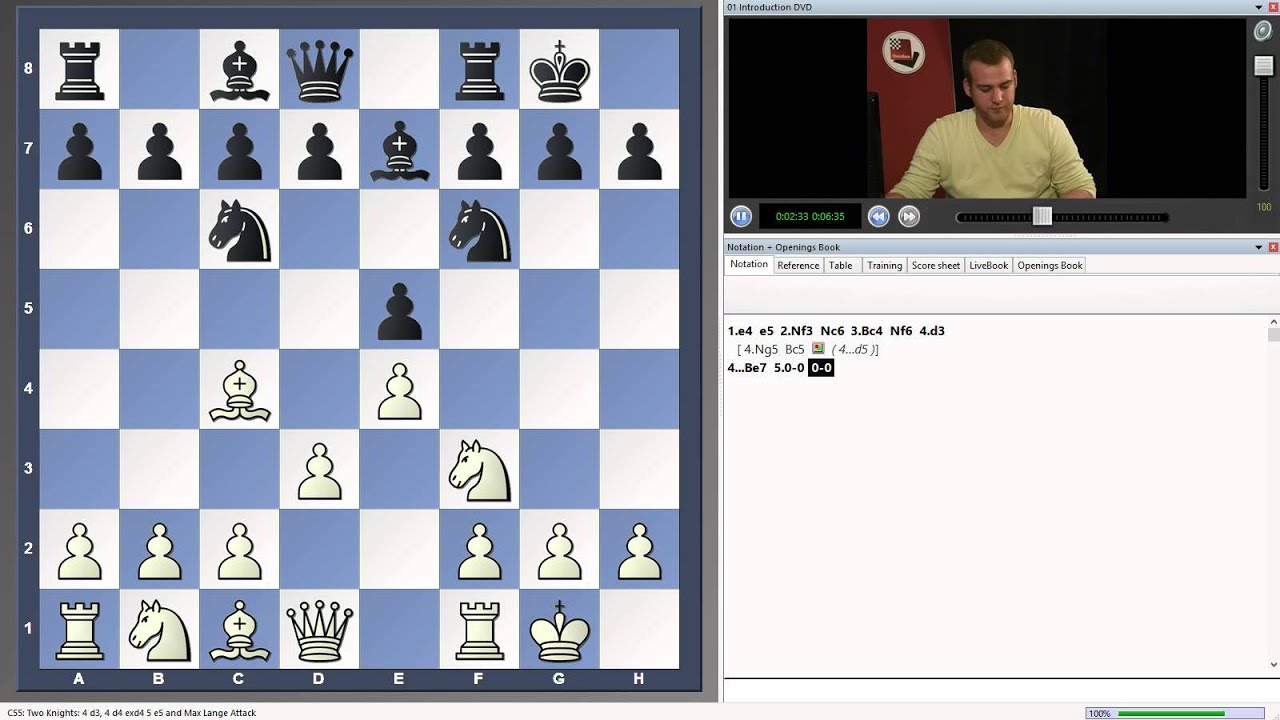The height and width of the screenshot is (720, 1280).
Task: Move the video seek bar handle
Action: tap(1042, 216)
